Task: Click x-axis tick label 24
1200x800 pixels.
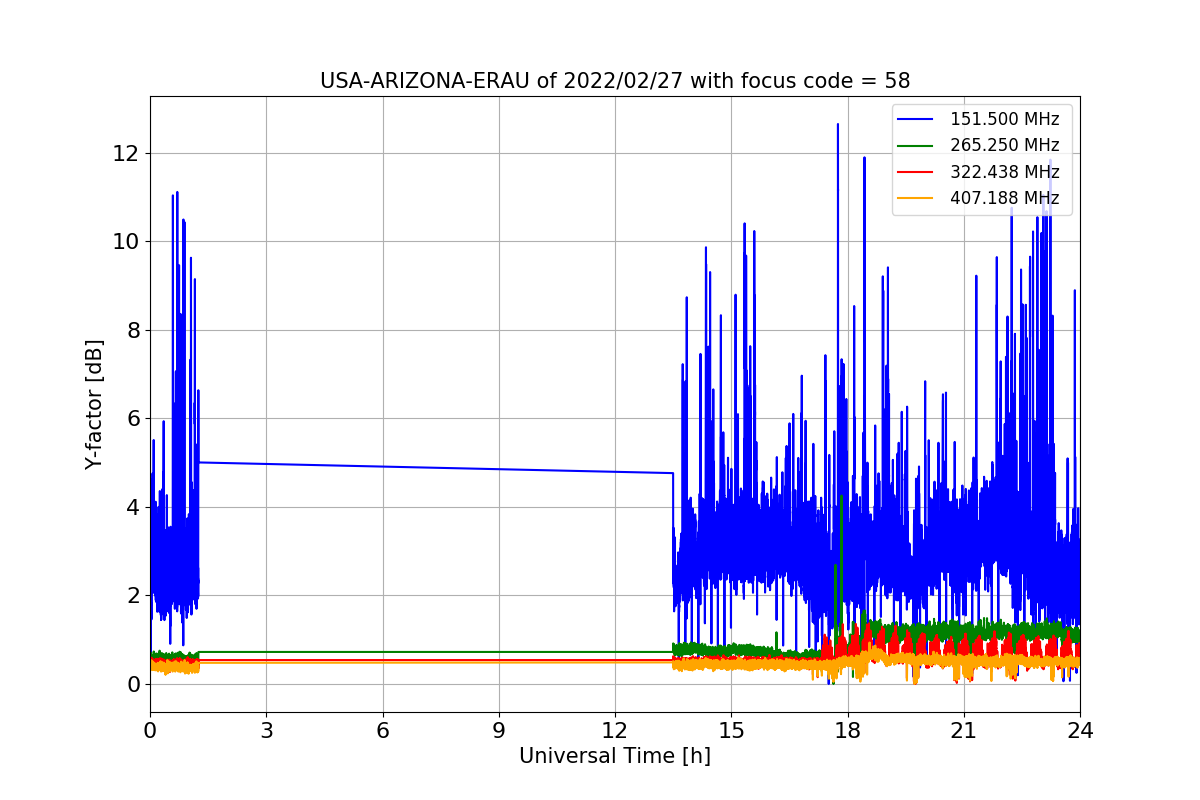Action: click(x=1080, y=730)
